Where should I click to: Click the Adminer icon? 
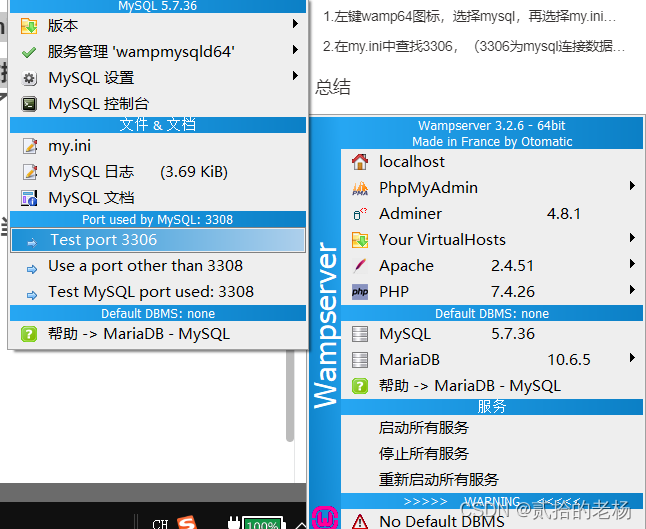[x=360, y=214]
